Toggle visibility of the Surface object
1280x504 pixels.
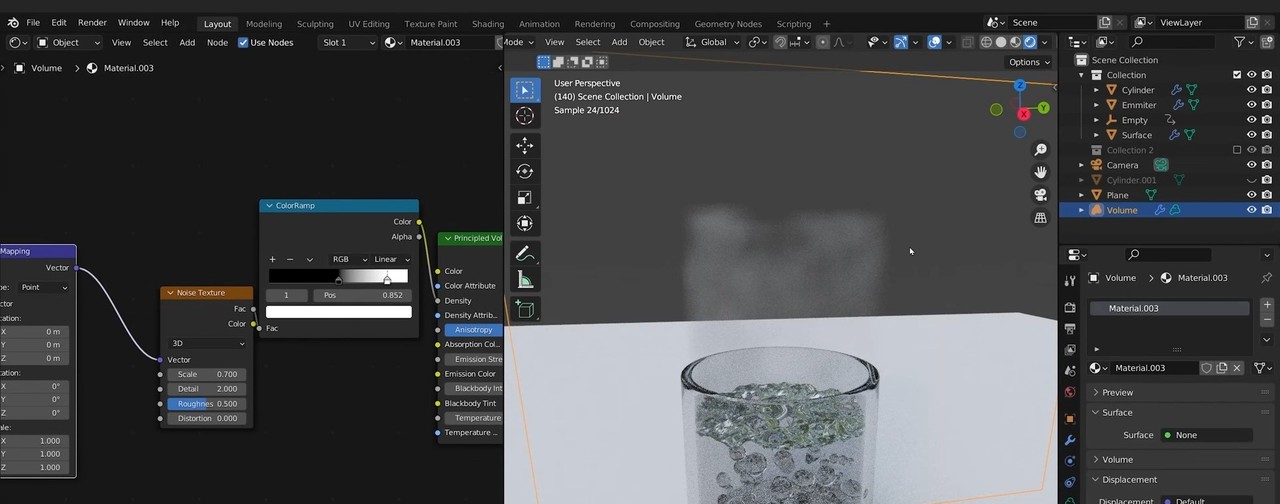(x=1251, y=135)
